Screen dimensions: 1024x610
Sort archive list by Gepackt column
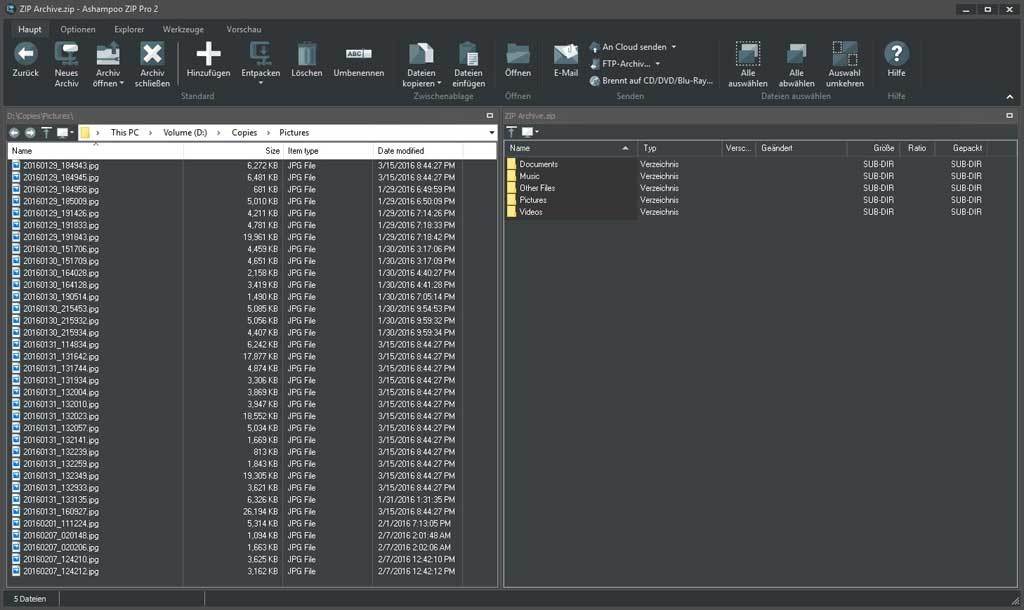(960, 148)
